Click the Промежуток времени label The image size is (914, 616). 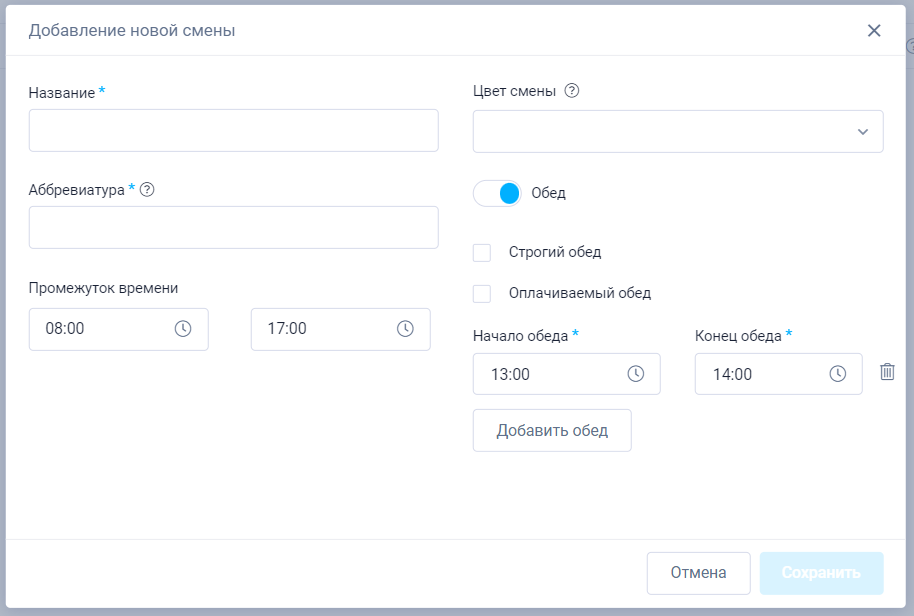[103, 288]
